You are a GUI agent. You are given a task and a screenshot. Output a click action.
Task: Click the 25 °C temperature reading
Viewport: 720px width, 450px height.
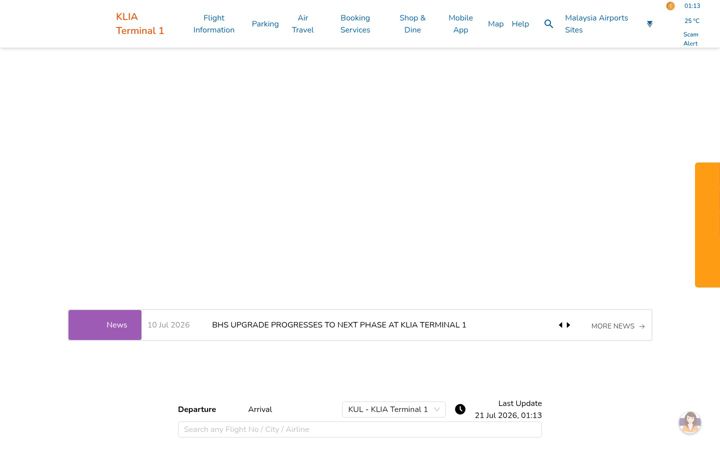tap(692, 21)
